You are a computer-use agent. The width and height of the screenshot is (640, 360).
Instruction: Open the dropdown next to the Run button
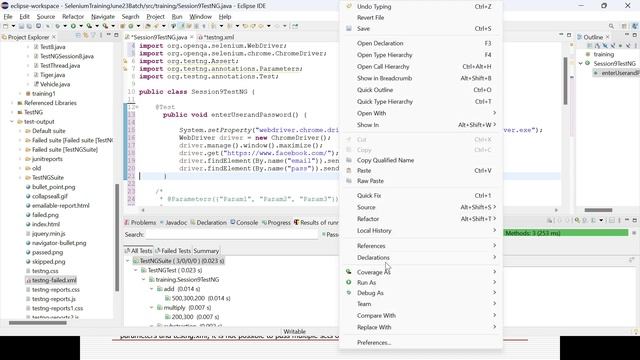click(81, 26)
